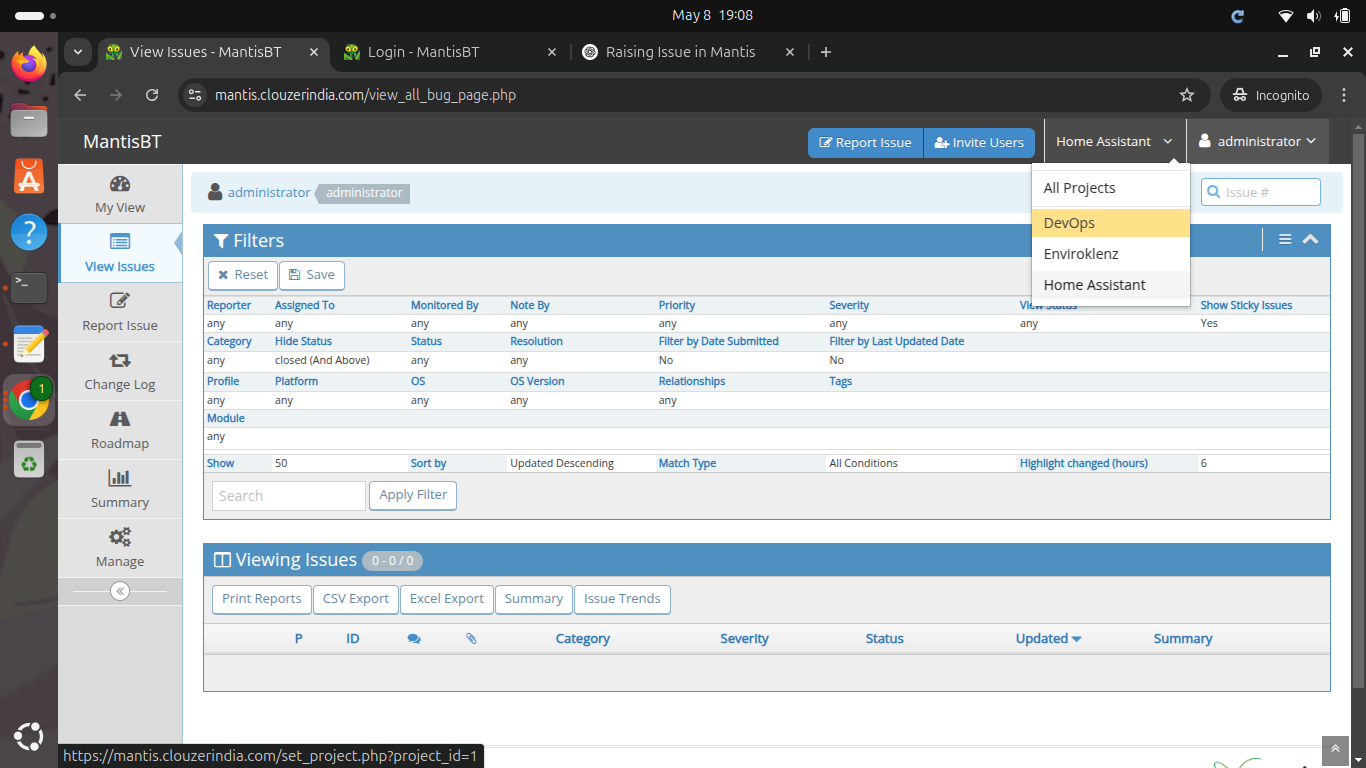1366x768 pixels.
Task: Open the Manage gears icon
Action: [x=120, y=538]
